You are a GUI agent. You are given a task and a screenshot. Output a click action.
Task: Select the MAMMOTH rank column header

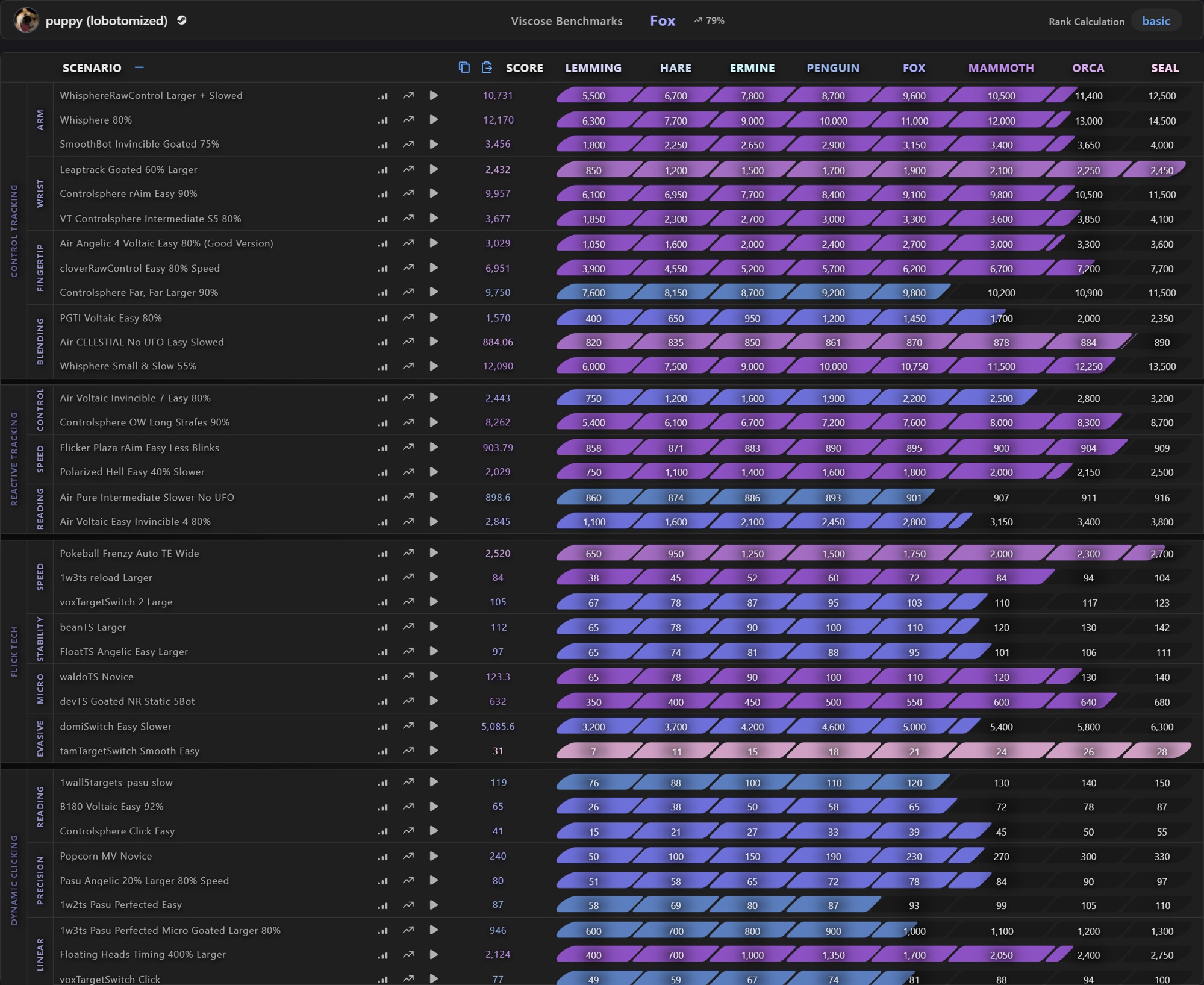click(x=1000, y=68)
